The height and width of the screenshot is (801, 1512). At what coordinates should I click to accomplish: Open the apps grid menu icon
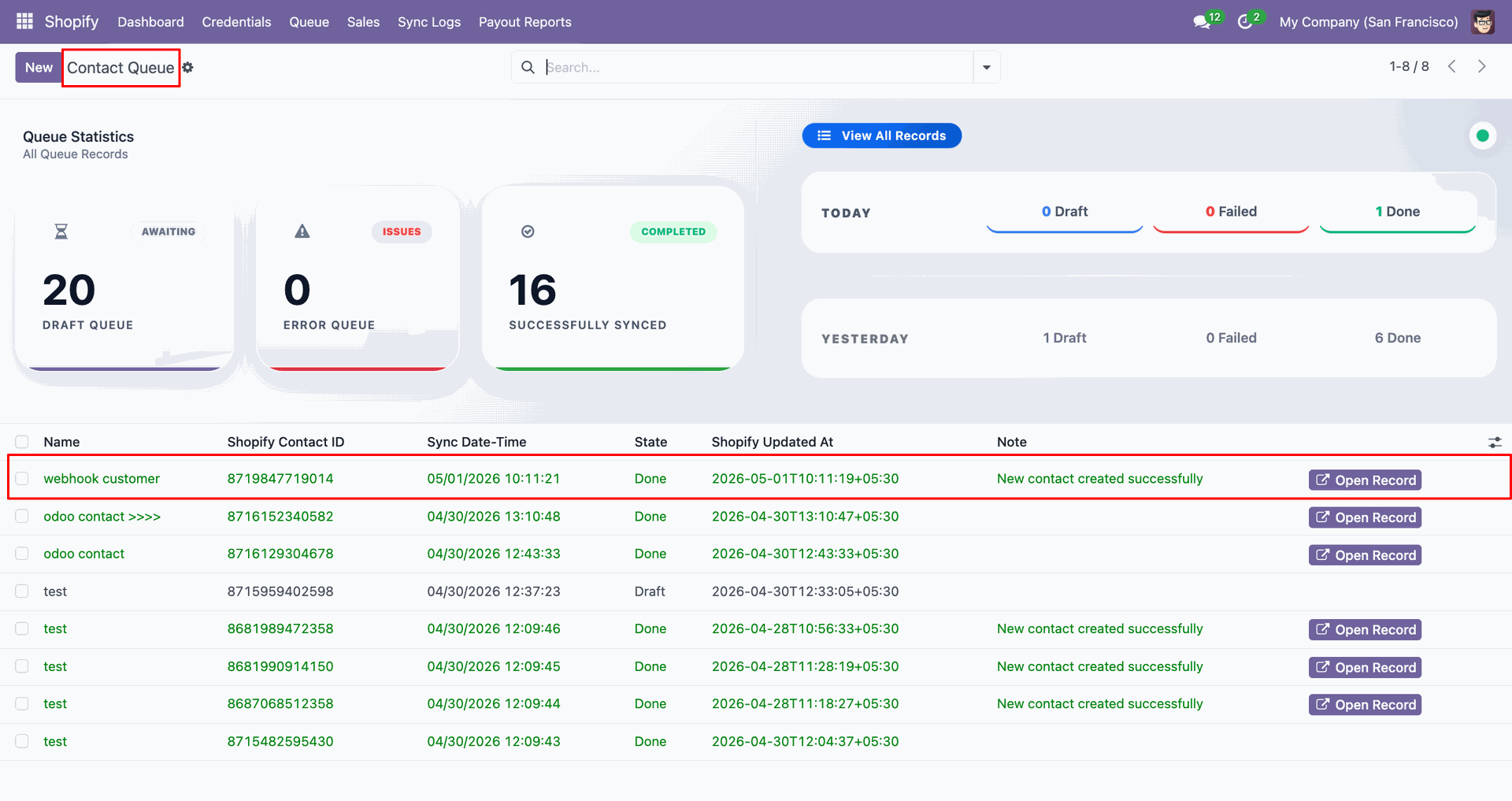pos(24,21)
